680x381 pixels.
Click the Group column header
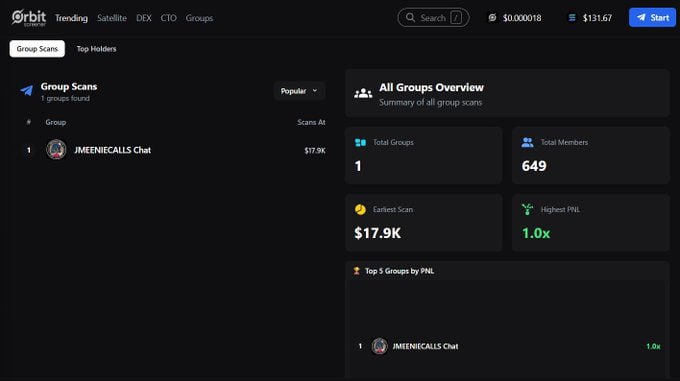[56, 122]
